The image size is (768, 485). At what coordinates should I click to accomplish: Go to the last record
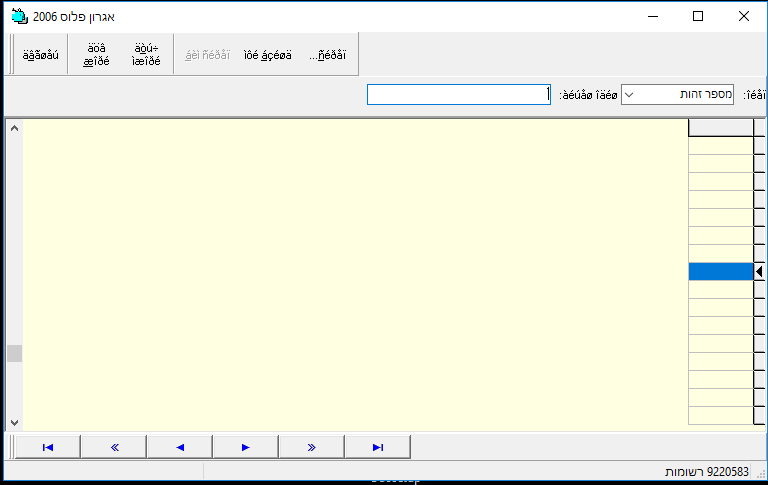(378, 447)
